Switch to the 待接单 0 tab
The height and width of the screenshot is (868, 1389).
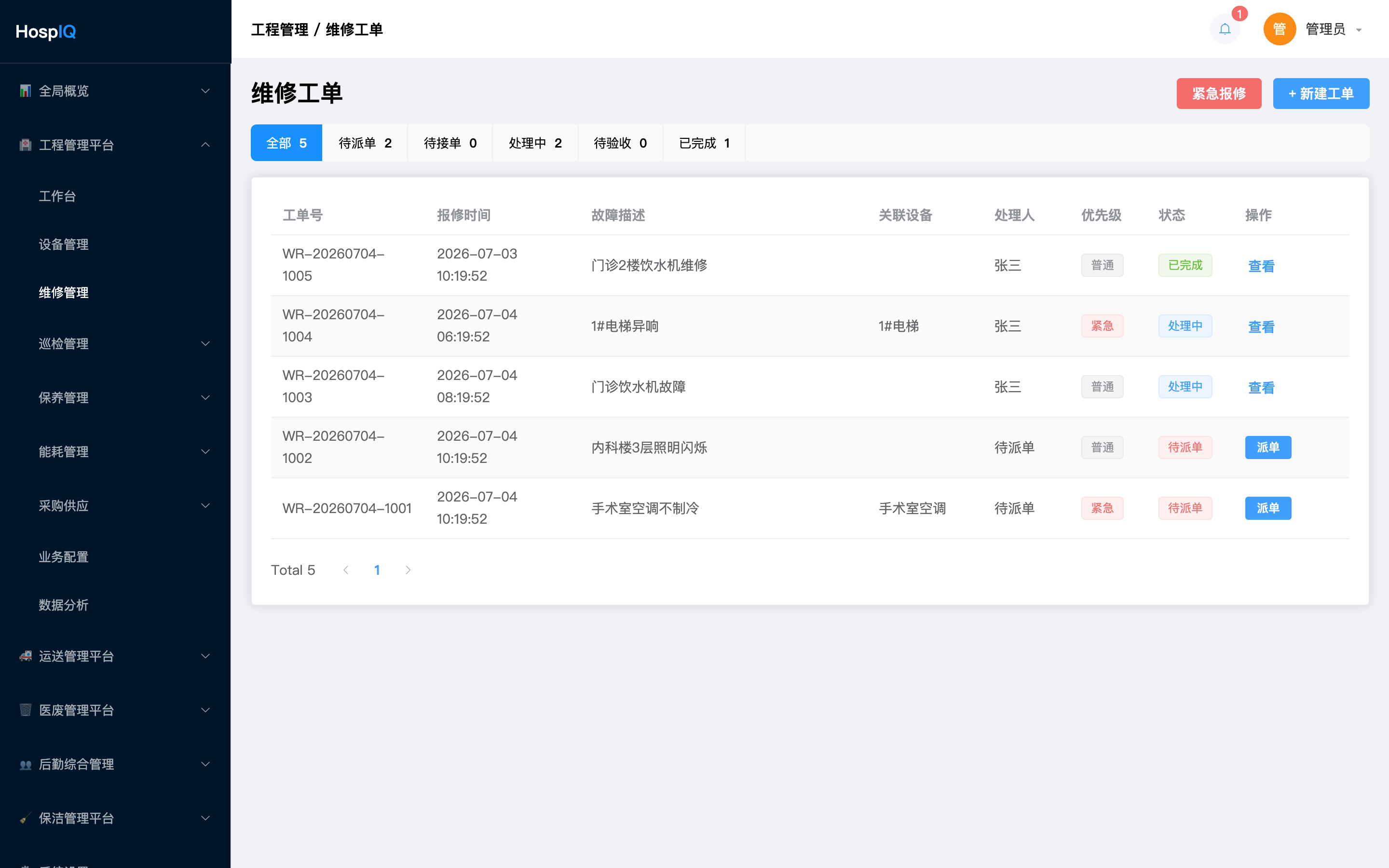coord(450,143)
